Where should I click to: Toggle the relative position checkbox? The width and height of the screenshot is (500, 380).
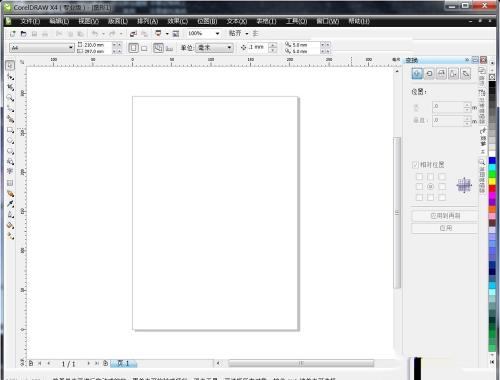[x=415, y=165]
